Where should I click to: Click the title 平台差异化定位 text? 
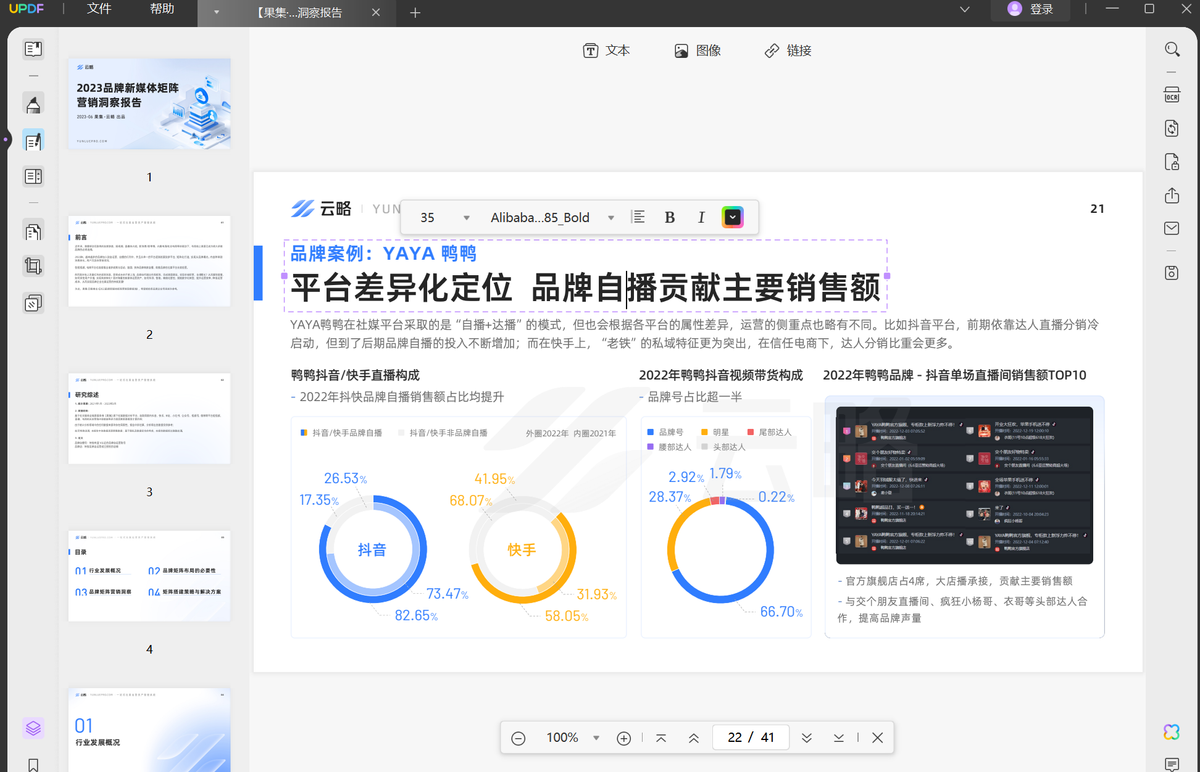click(401, 288)
